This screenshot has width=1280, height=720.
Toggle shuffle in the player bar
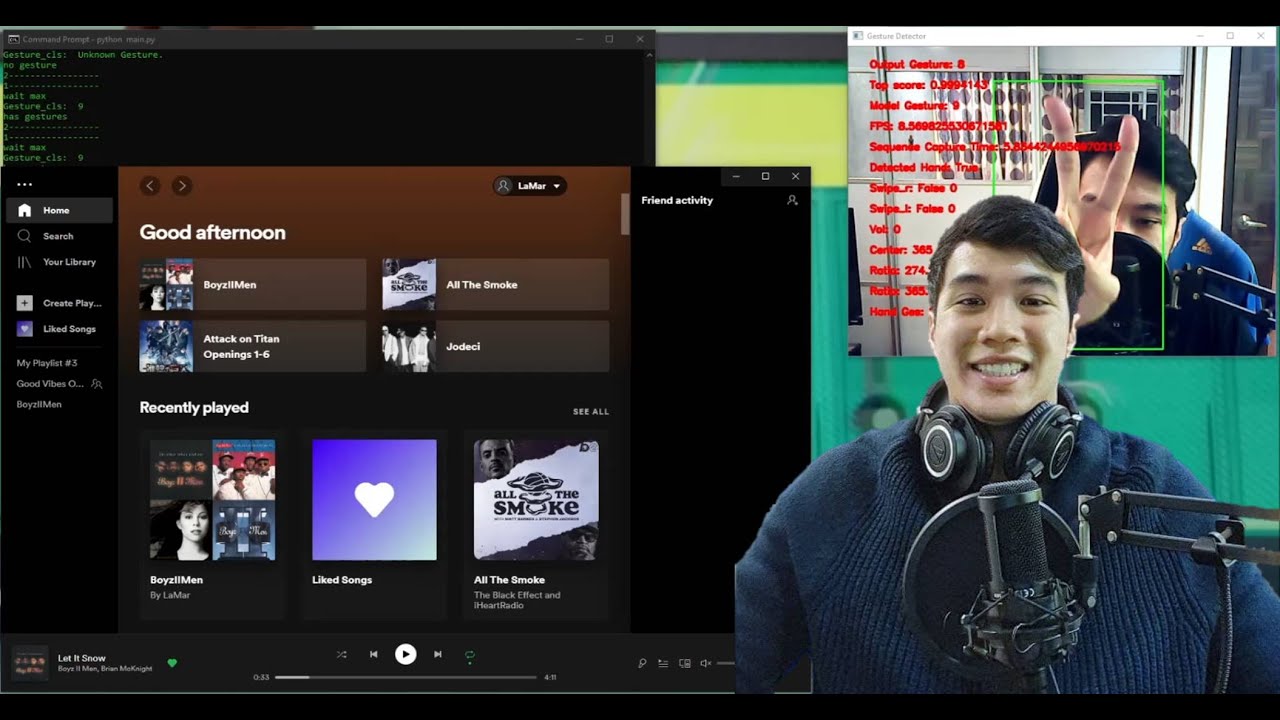341,654
